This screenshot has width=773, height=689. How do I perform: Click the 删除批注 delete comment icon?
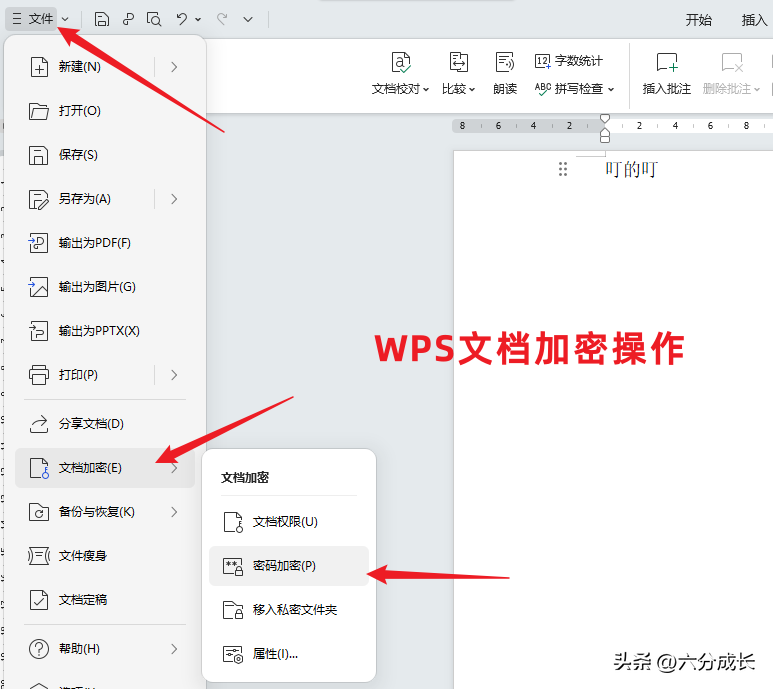pos(732,63)
